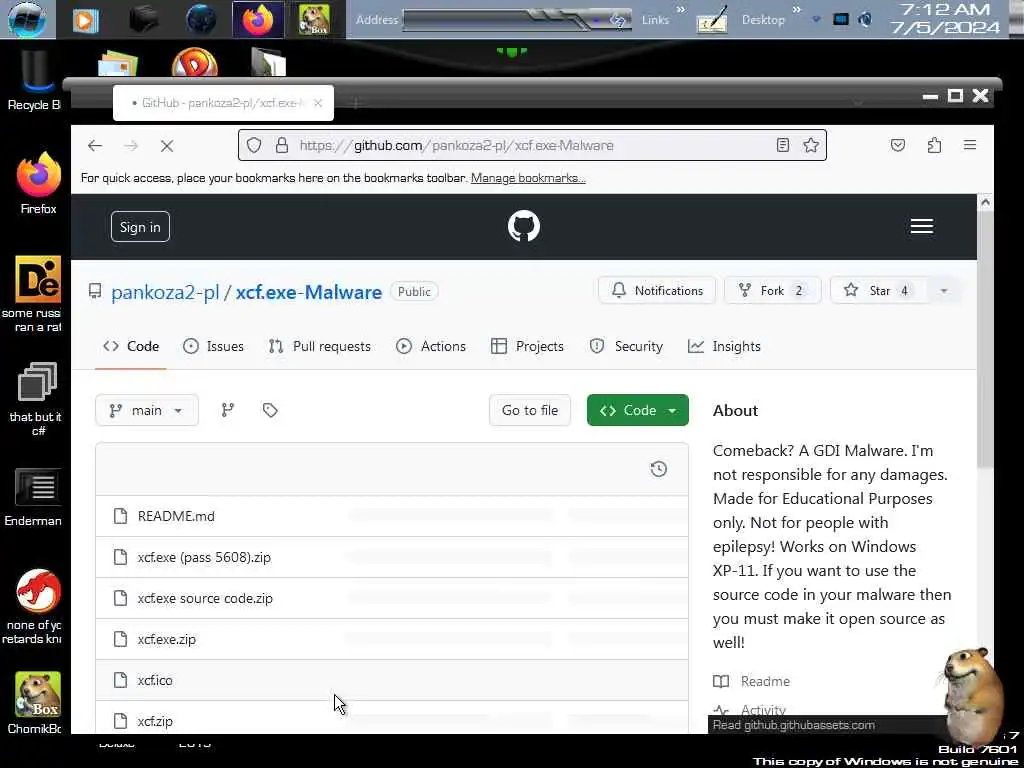Open commit history clock icon
Viewport: 1024px width, 768px height.
[658, 469]
